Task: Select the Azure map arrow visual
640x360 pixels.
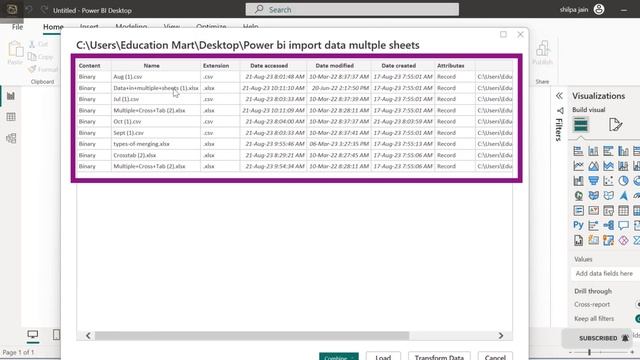Action: pos(623,196)
